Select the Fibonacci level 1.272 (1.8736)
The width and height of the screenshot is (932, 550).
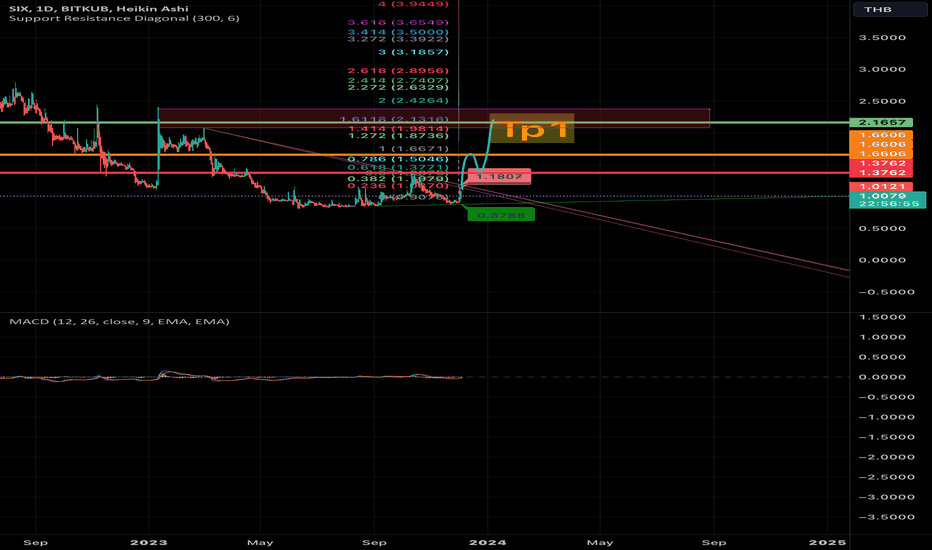pyautogui.click(x=398, y=136)
